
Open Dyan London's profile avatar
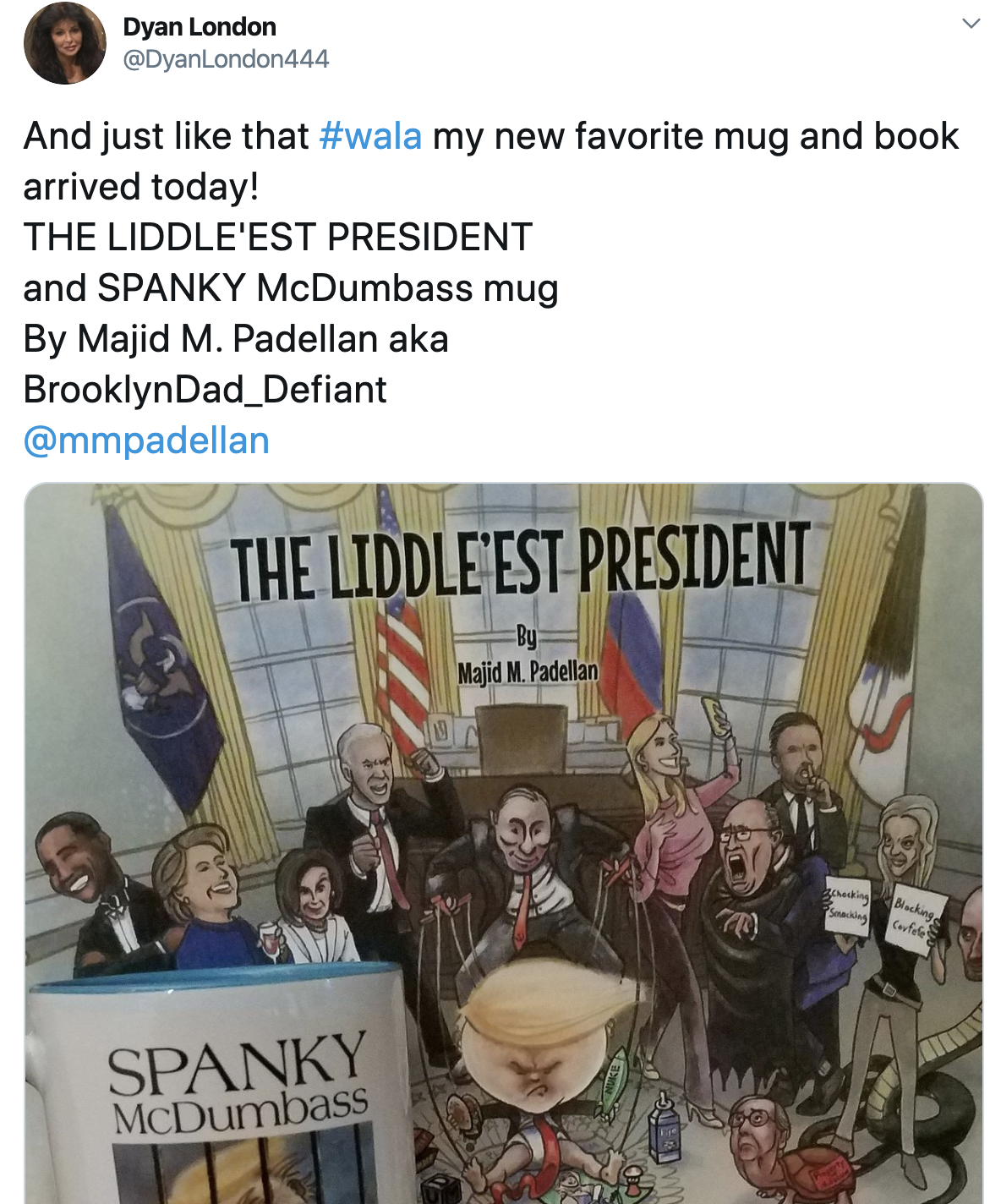(65, 43)
